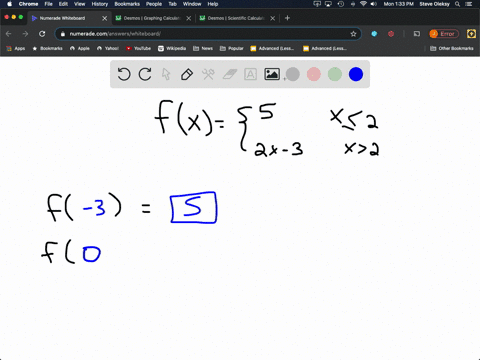
Task: Click the date and time Mon 1:33 PM
Action: pos(398,4)
